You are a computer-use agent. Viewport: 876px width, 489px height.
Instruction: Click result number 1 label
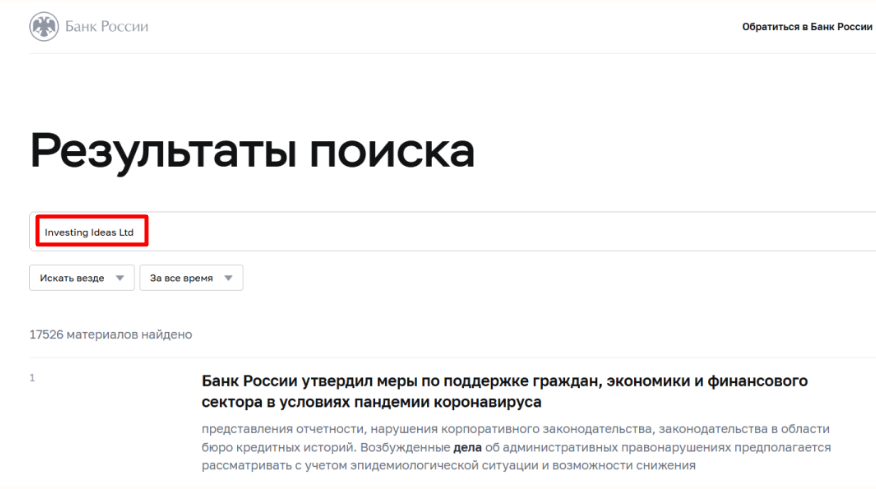pyautogui.click(x=32, y=378)
